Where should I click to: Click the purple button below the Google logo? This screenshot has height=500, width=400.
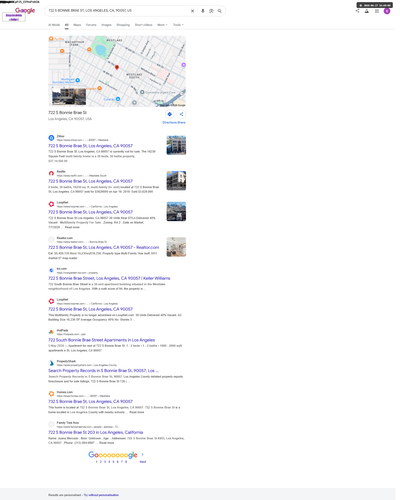coord(14,17)
